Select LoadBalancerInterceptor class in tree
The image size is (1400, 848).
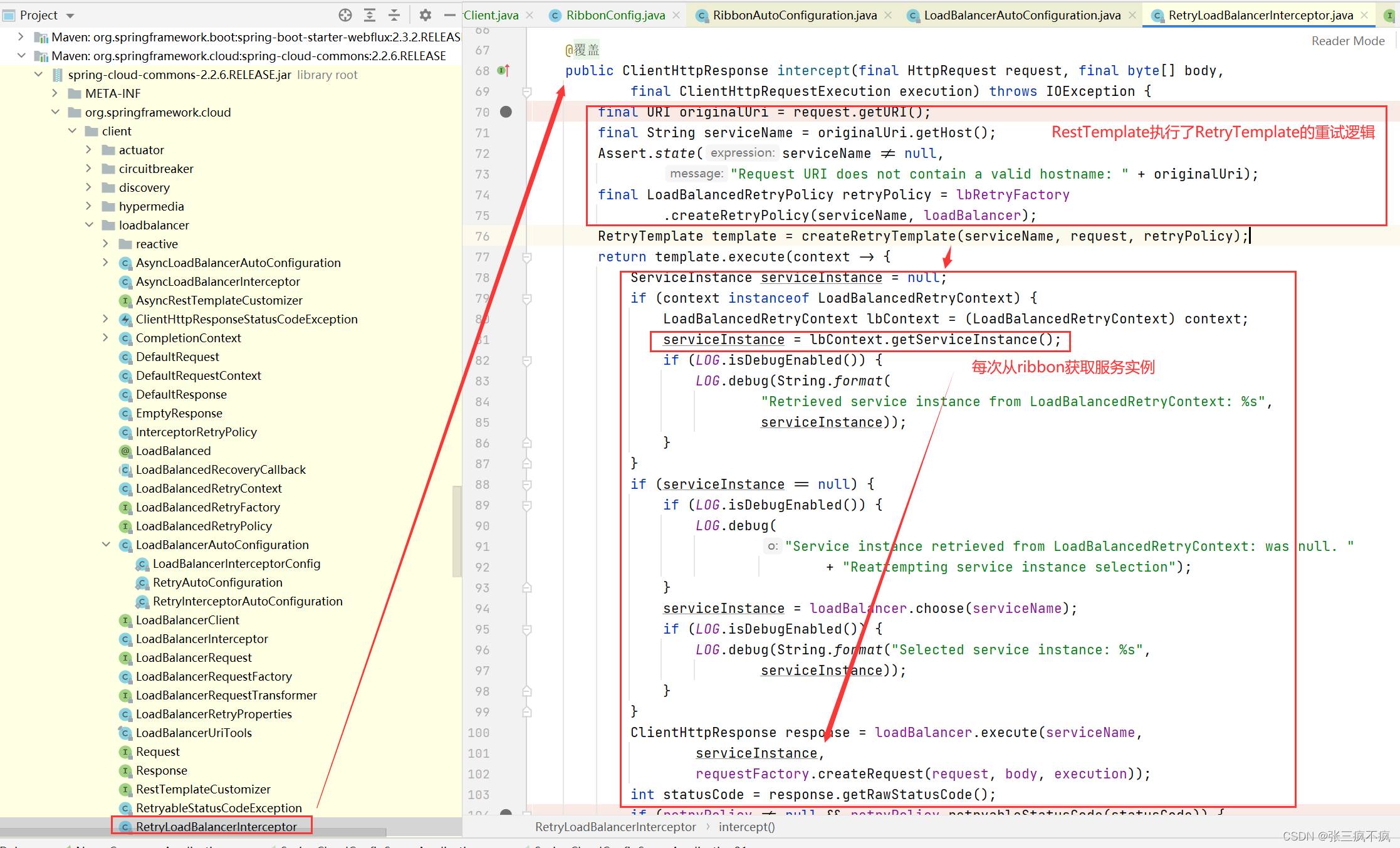[x=202, y=639]
